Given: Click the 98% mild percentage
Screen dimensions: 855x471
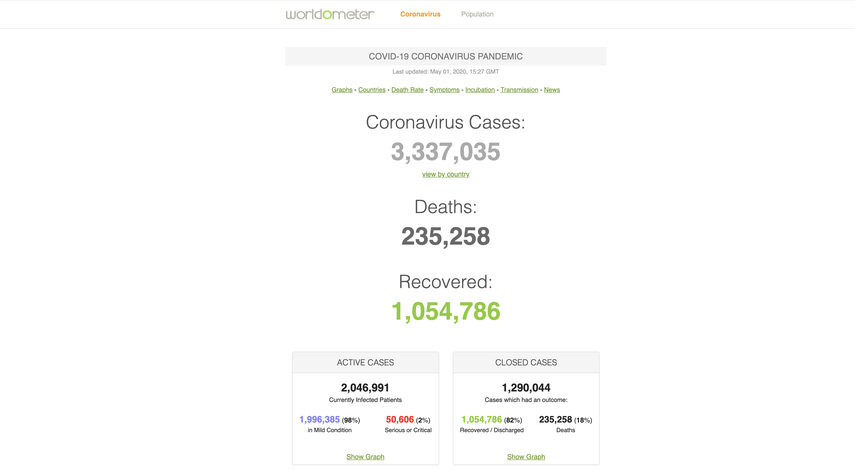Looking at the screenshot, I should click(x=351, y=420).
